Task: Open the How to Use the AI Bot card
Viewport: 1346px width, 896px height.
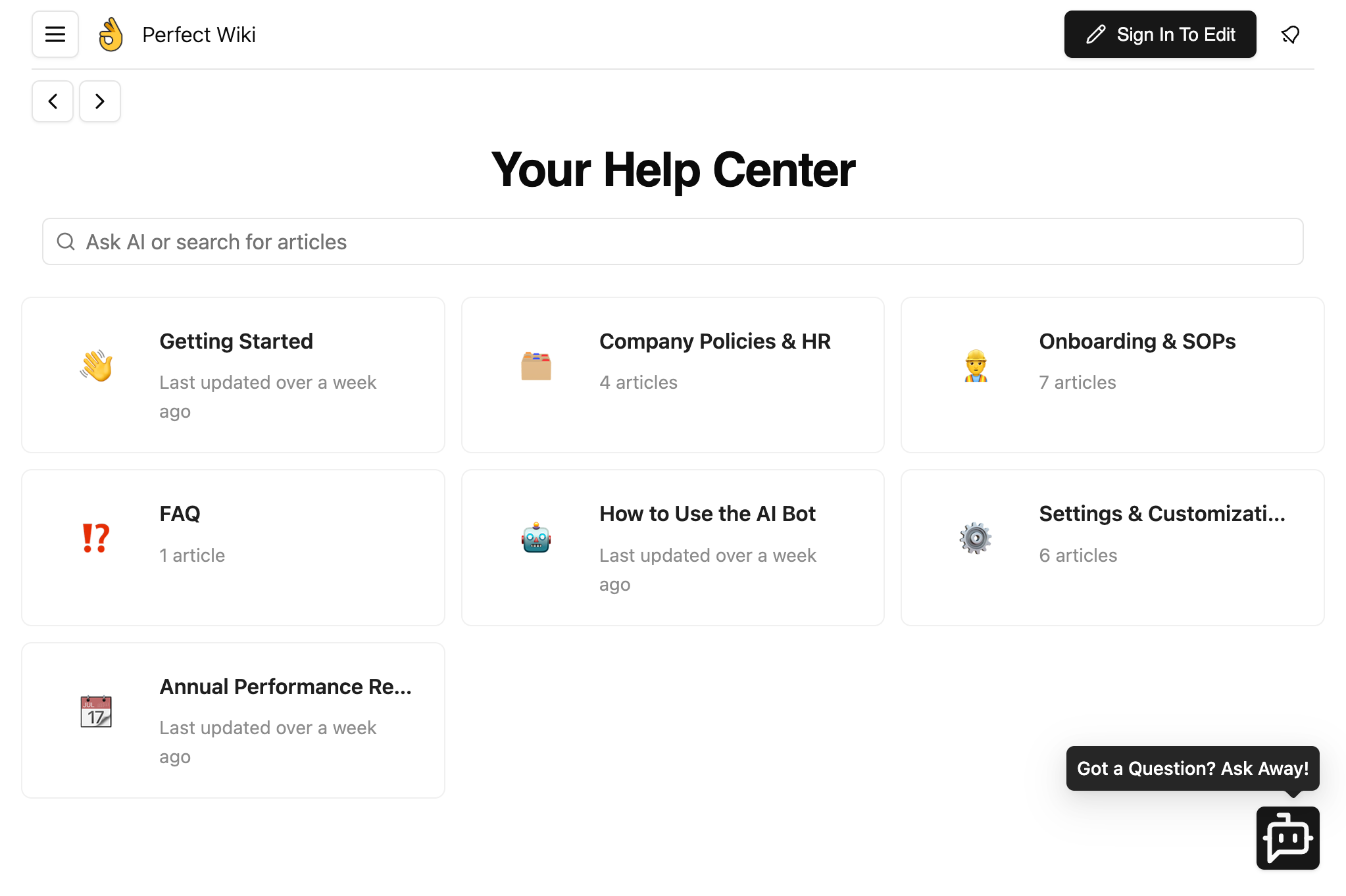Action: click(672, 547)
